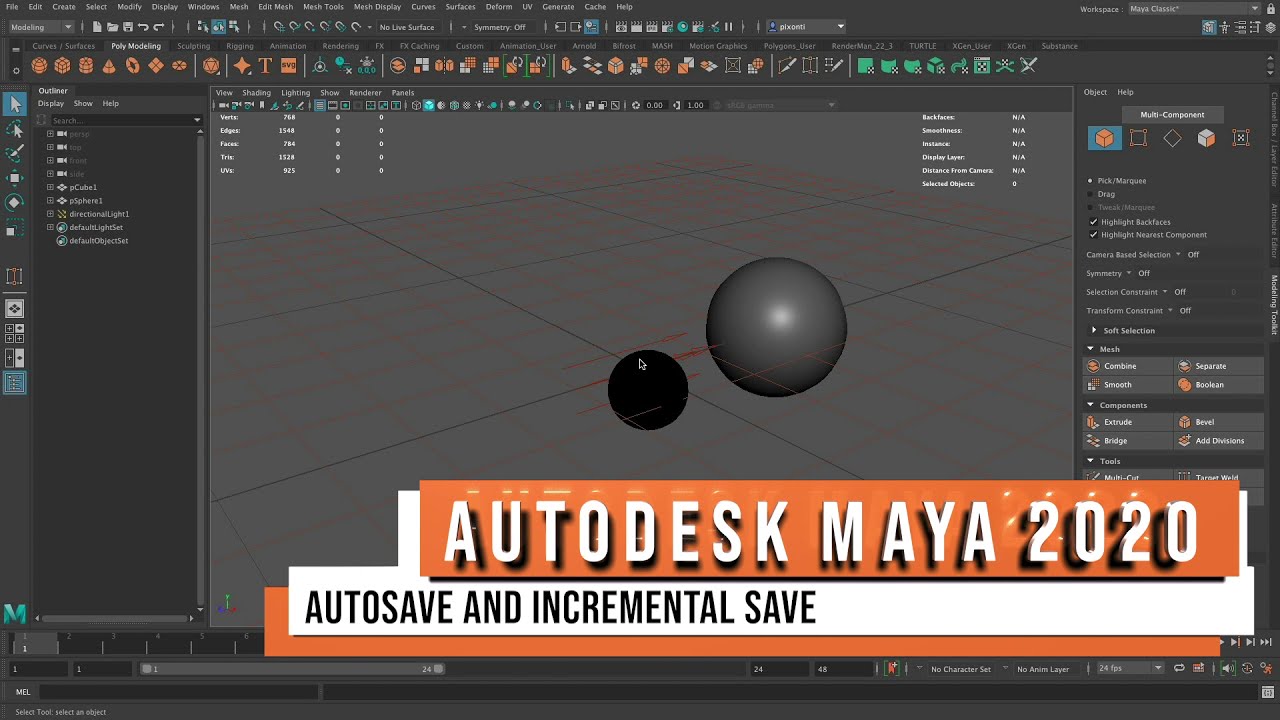Select Face selection mode in Modeling Toolkit

click(1206, 138)
